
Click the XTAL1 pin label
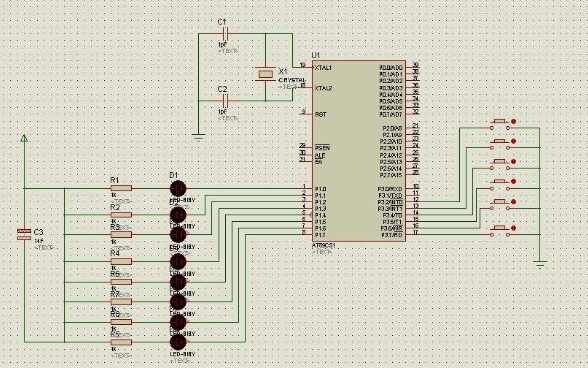click(x=323, y=68)
